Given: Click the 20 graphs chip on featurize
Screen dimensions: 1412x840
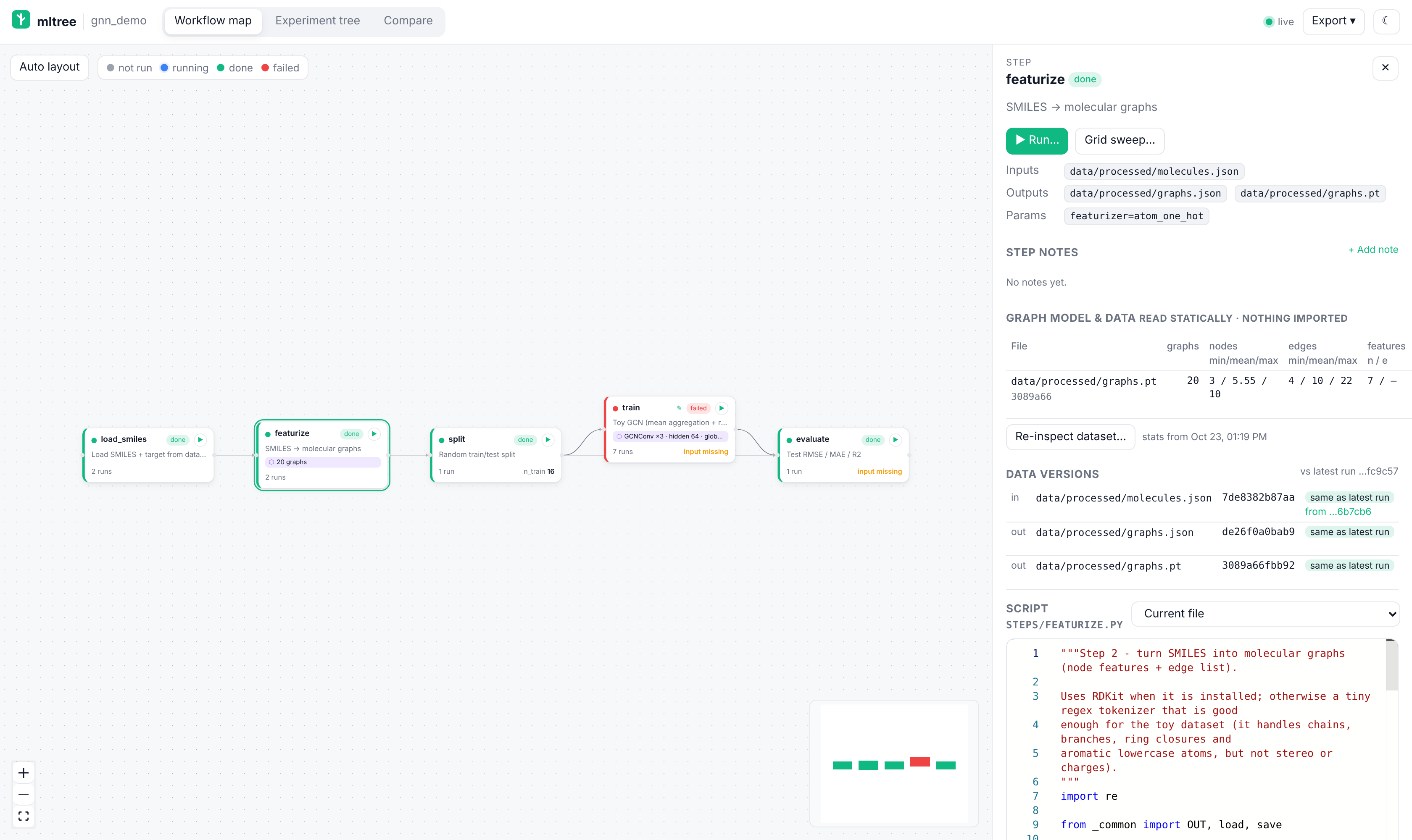Looking at the screenshot, I should click(322, 462).
